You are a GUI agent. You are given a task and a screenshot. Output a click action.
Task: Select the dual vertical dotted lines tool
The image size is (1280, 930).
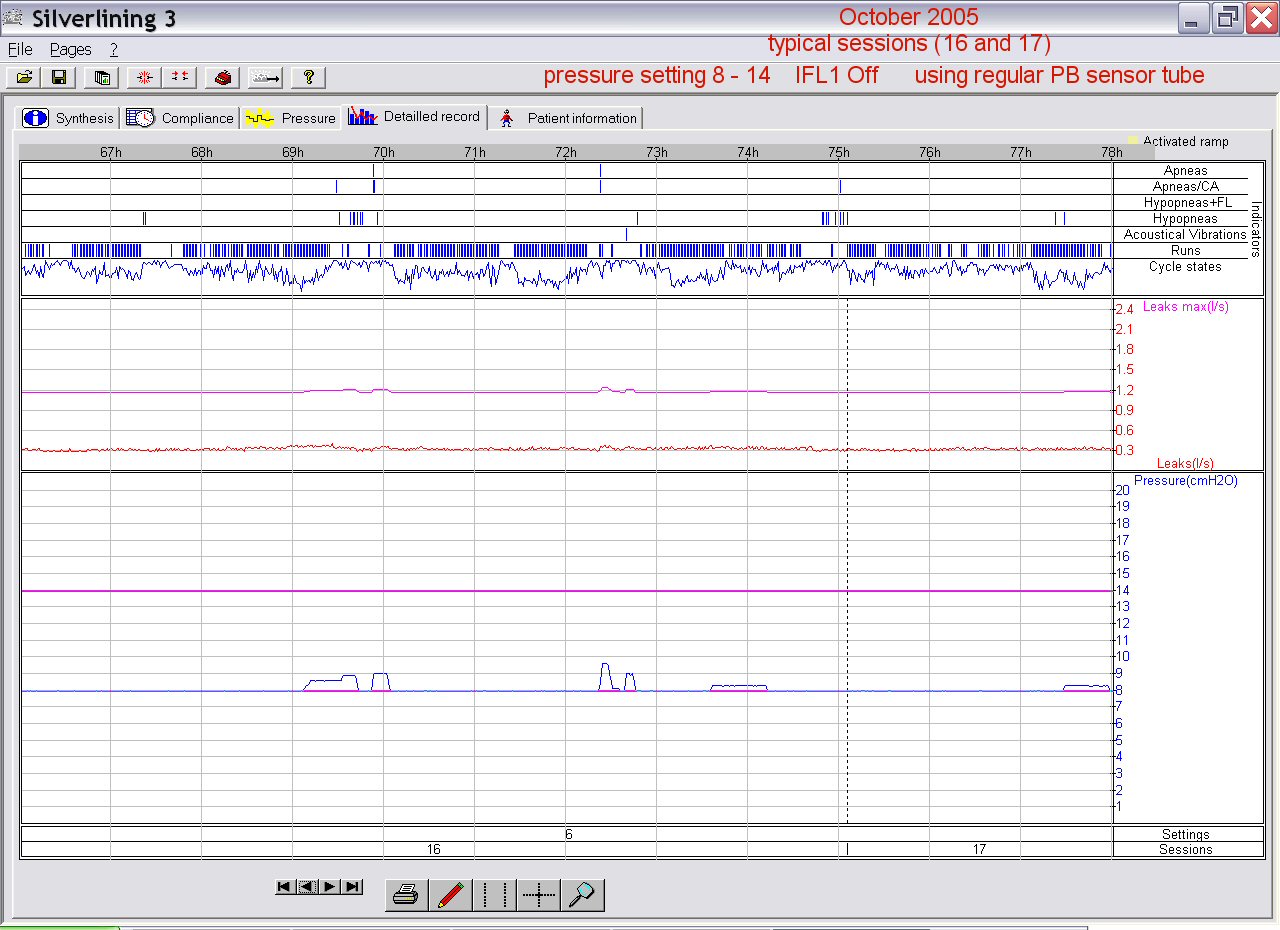[494, 895]
